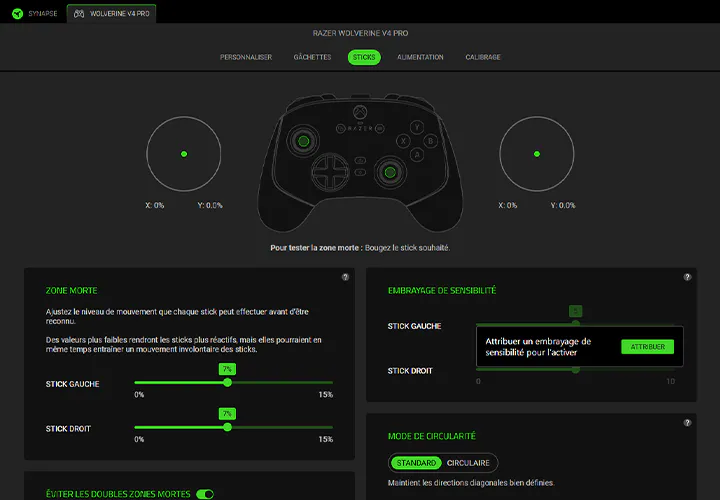Screen dimensions: 720x500
Task: Click the Xbox logo button on controller
Action: pyautogui.click(x=360, y=112)
